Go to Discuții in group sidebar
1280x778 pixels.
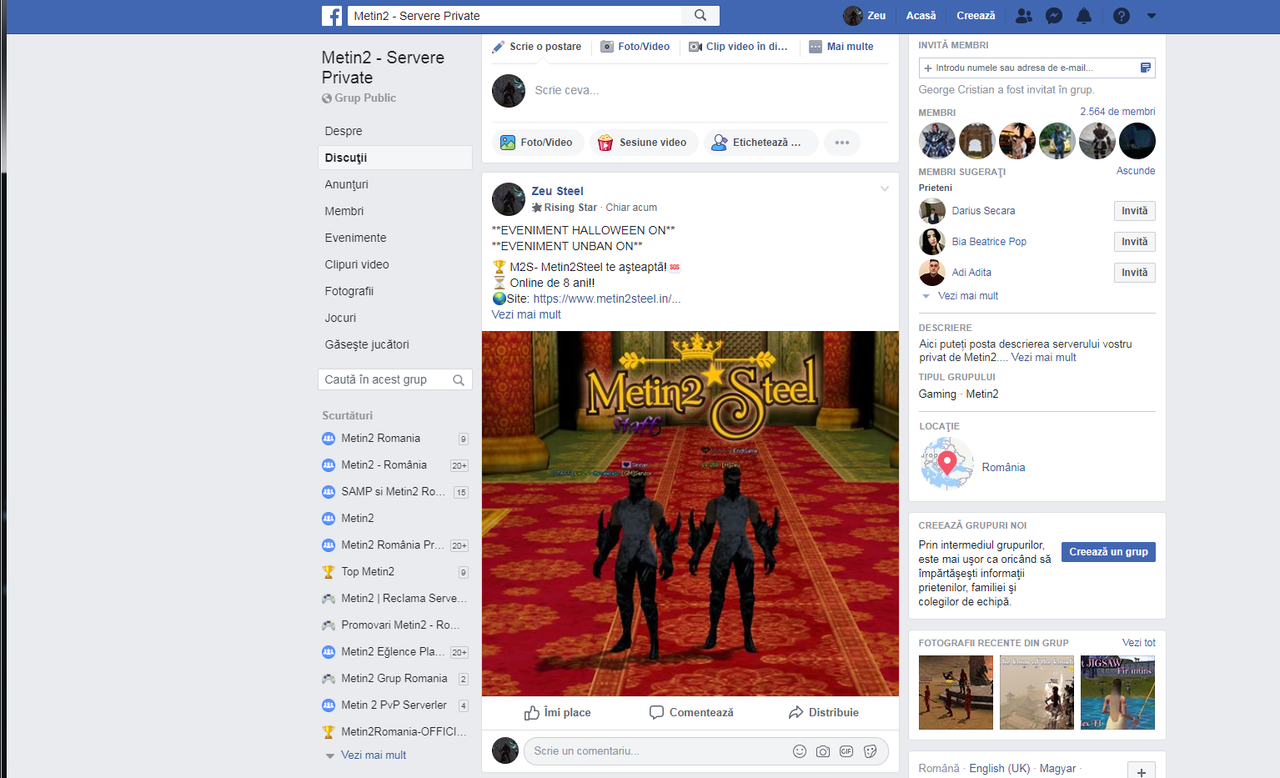(x=395, y=158)
